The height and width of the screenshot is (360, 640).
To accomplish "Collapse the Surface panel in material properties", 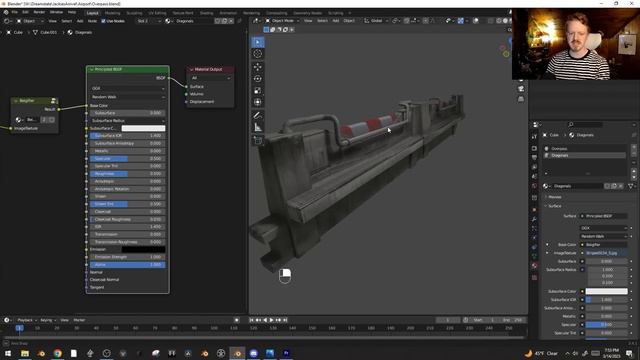I will pyautogui.click(x=554, y=206).
